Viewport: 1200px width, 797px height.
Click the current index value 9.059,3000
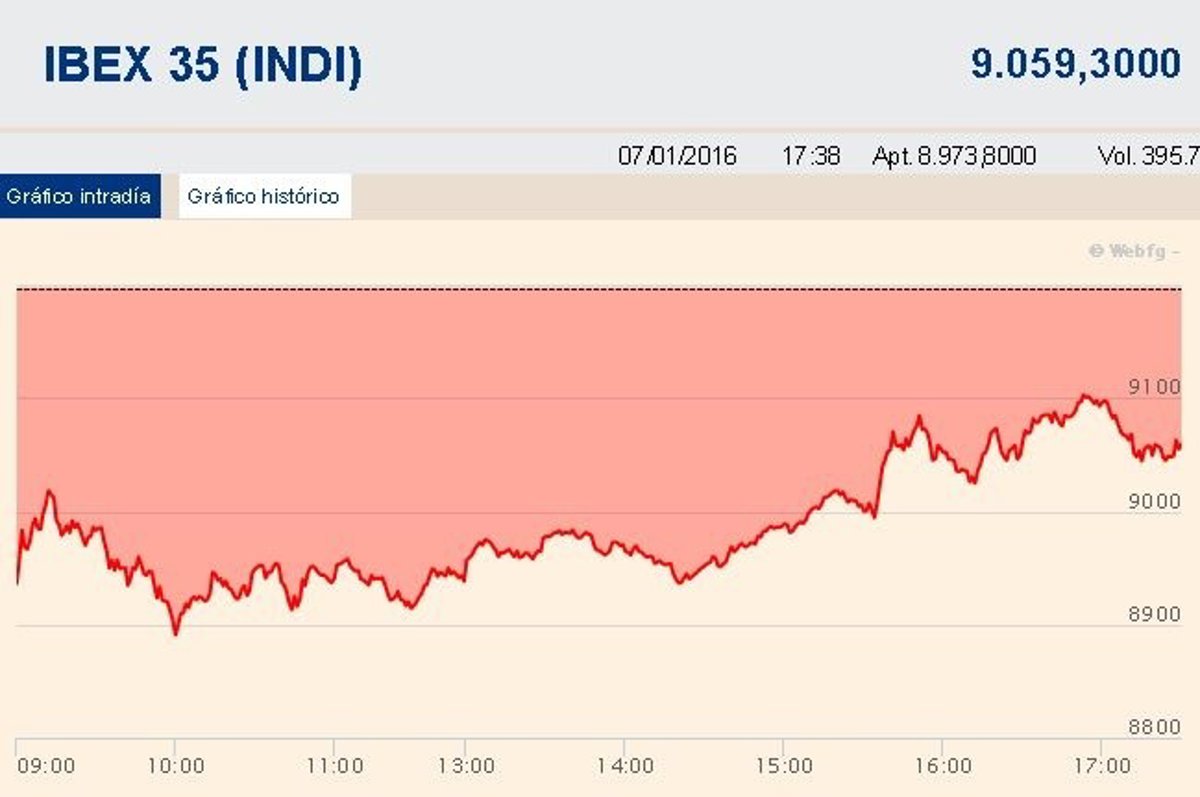click(1075, 64)
